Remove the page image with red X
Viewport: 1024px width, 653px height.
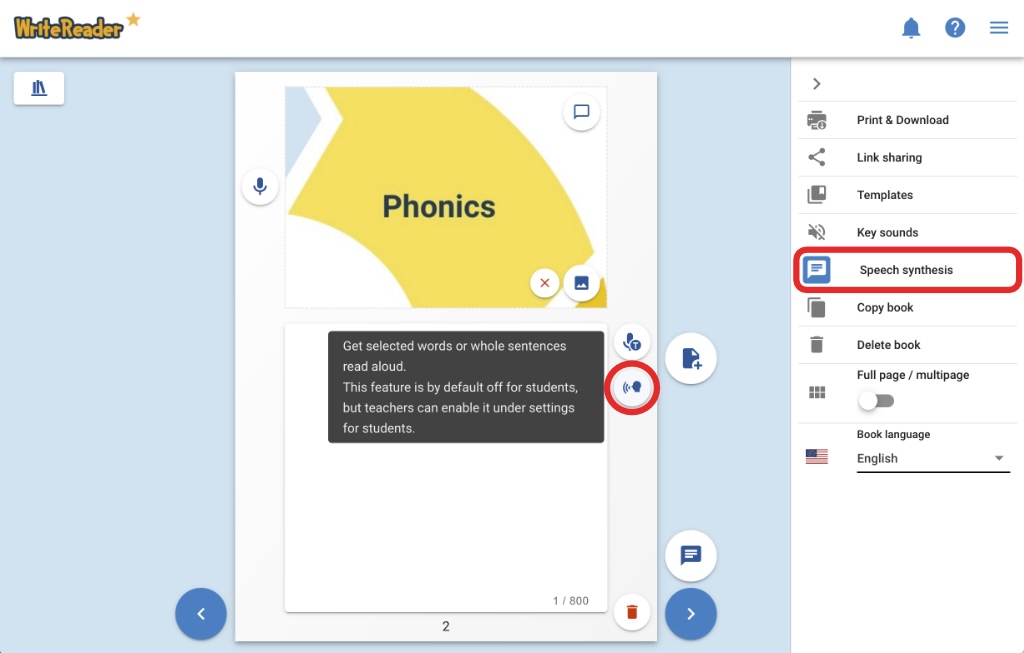[x=545, y=283]
